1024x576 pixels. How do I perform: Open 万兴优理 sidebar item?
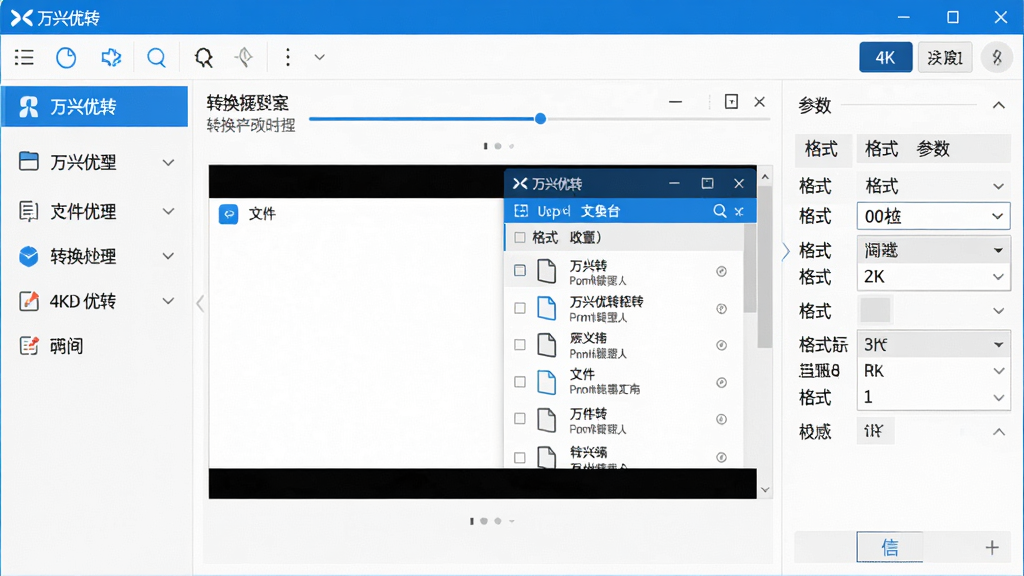tap(95, 162)
